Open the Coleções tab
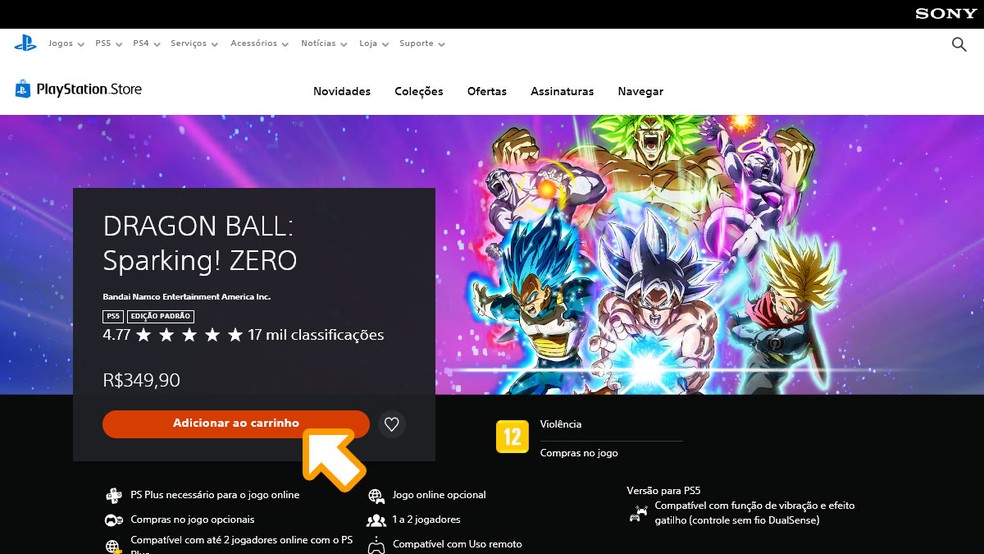Screen dimensions: 984x554 [x=419, y=91]
